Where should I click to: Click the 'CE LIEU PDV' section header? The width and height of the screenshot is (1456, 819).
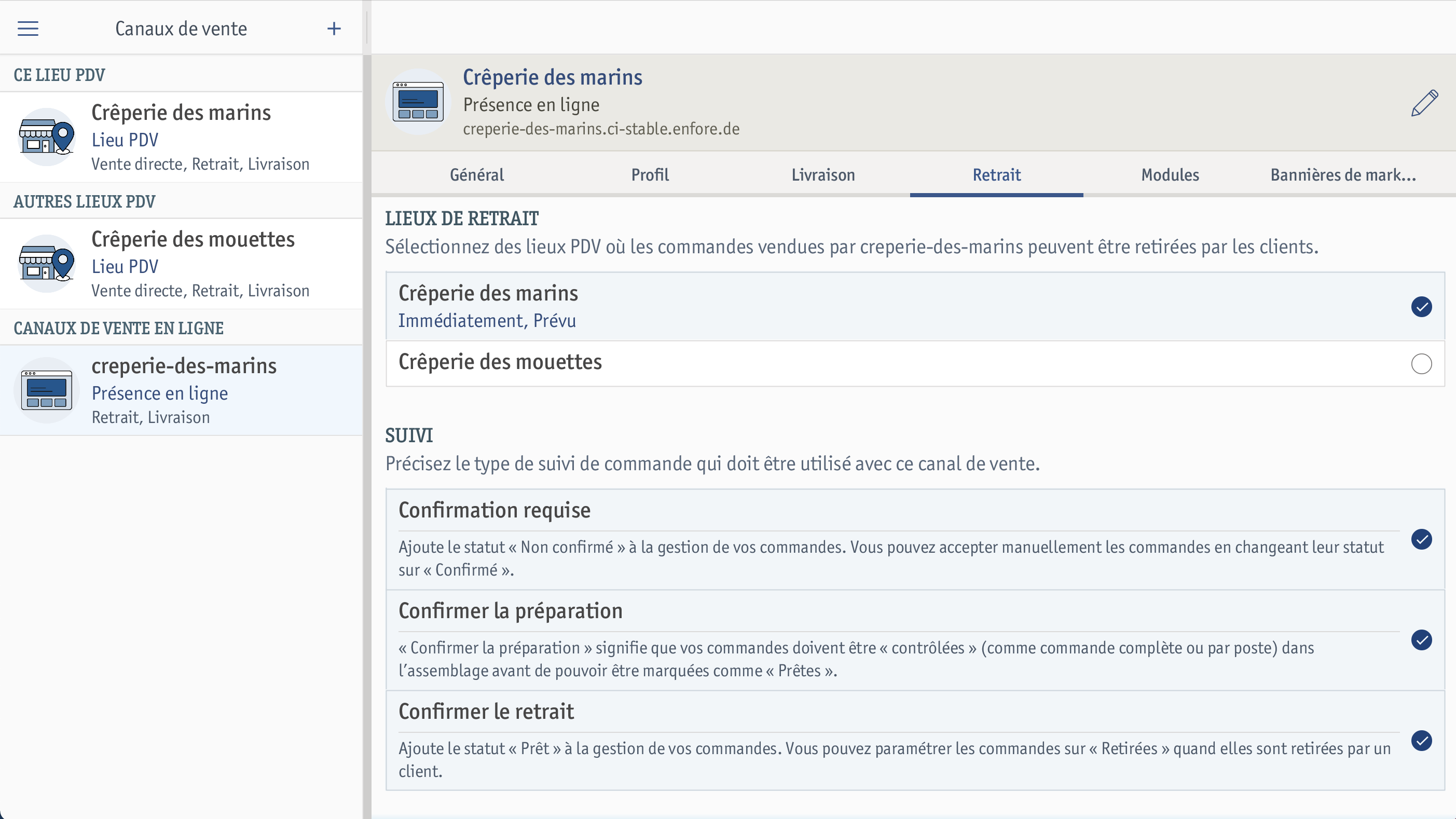tap(59, 75)
